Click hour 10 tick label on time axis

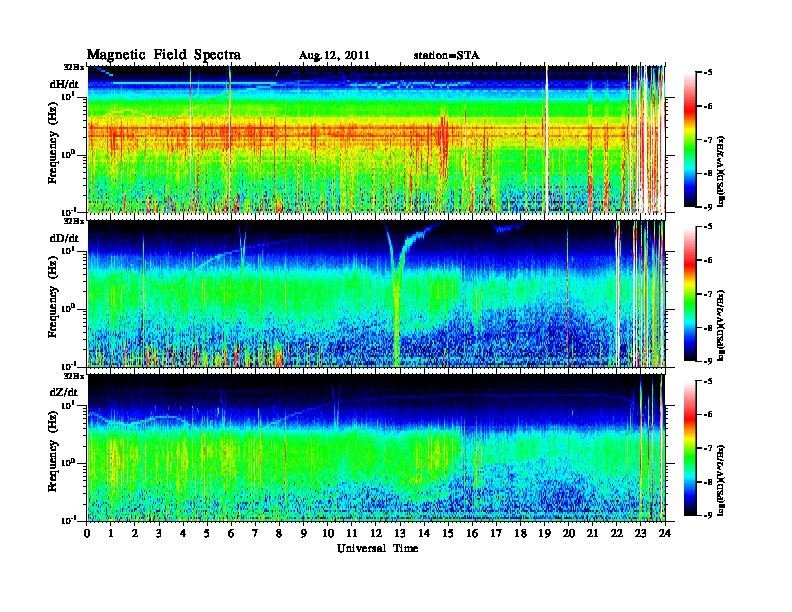(328, 533)
